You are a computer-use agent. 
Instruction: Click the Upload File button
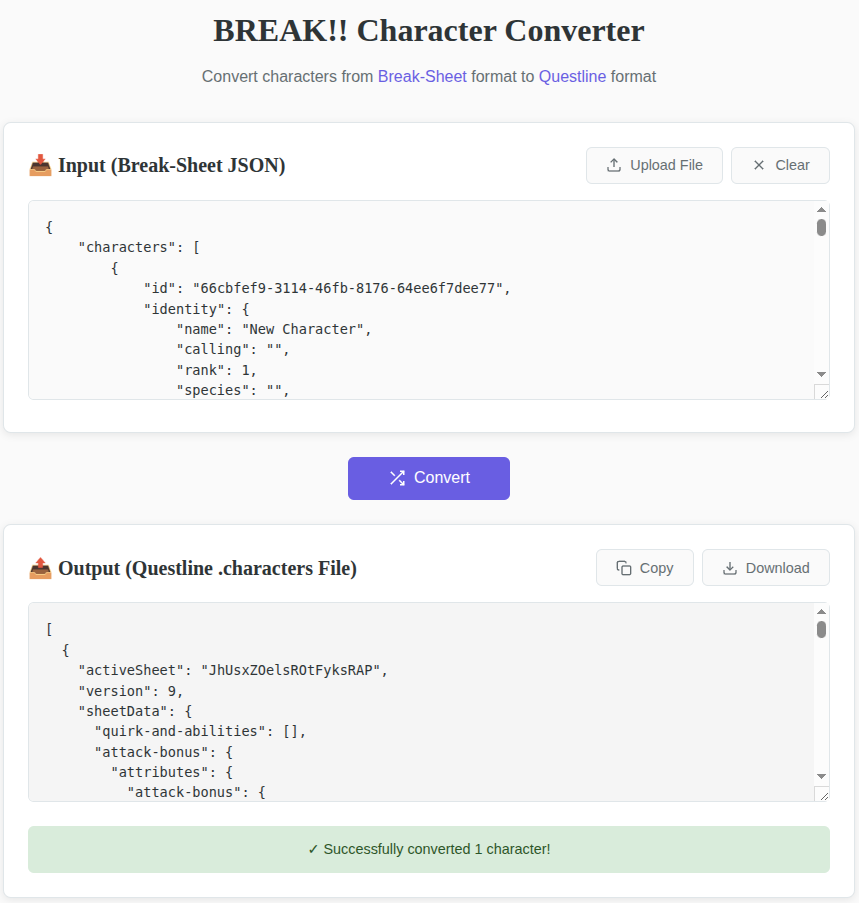pos(654,165)
